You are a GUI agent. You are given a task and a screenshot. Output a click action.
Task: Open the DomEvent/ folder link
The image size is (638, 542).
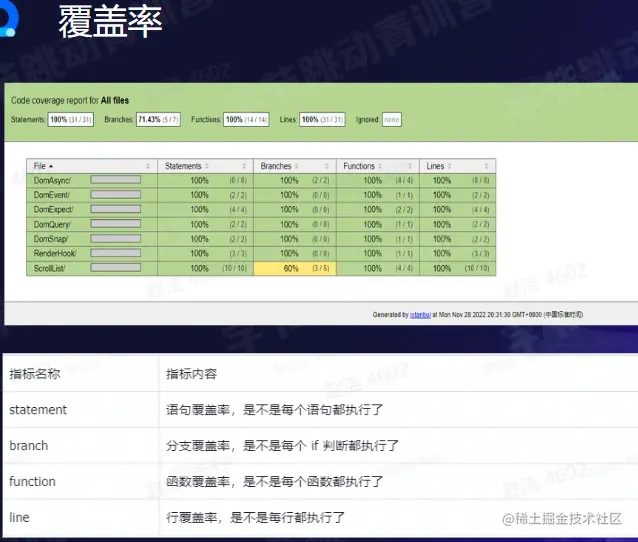[x=52, y=195]
